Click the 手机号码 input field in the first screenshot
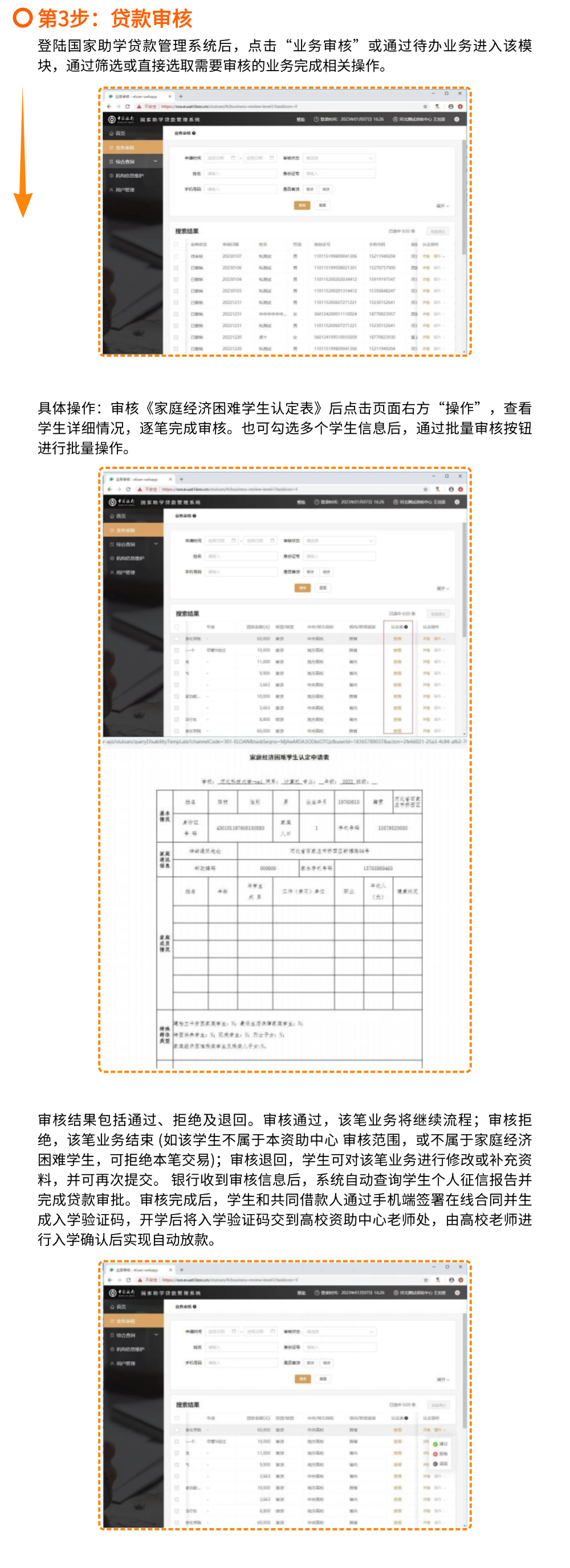Viewport: 570px width, 1568px height. pyautogui.click(x=241, y=189)
